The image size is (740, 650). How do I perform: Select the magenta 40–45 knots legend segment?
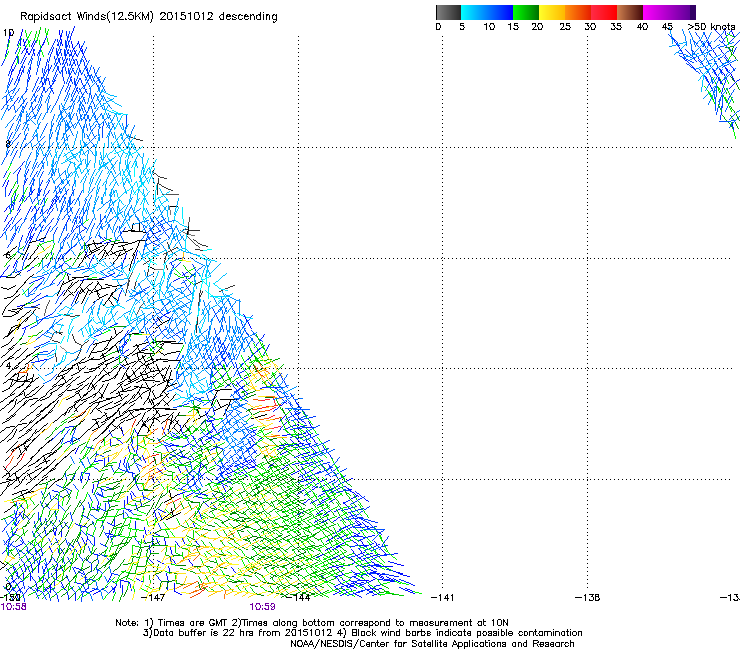point(656,12)
